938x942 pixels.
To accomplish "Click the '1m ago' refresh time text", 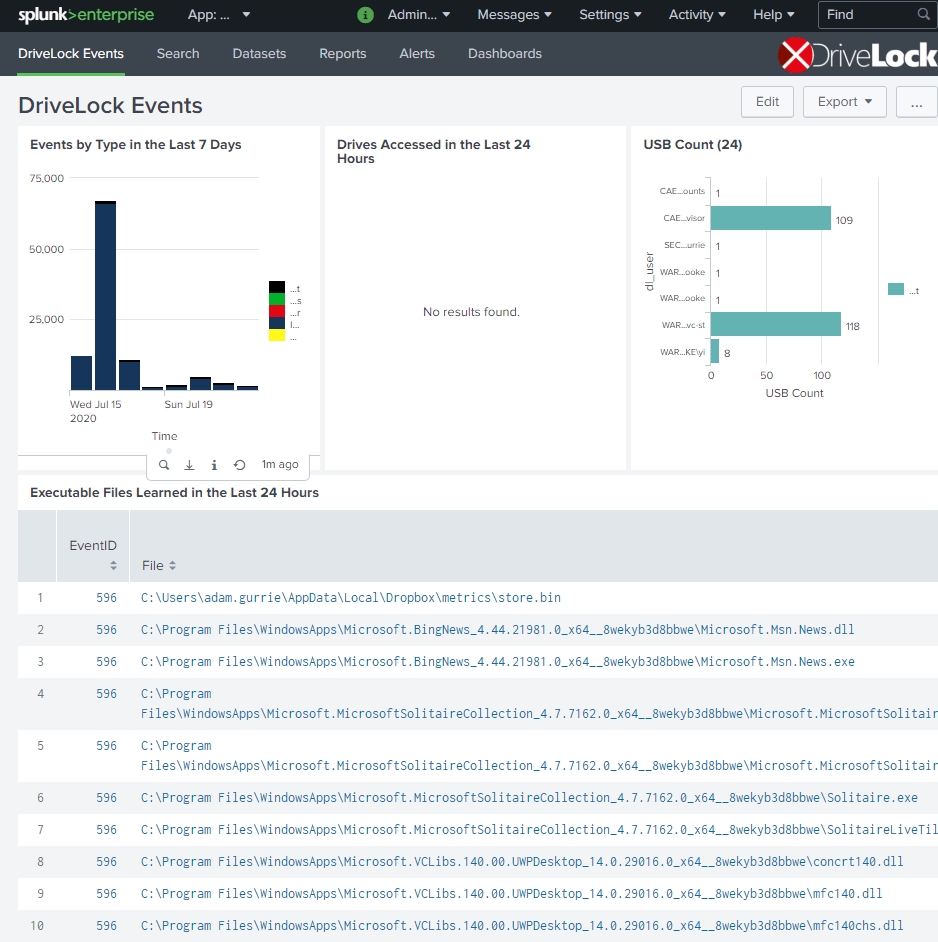I will coord(280,464).
